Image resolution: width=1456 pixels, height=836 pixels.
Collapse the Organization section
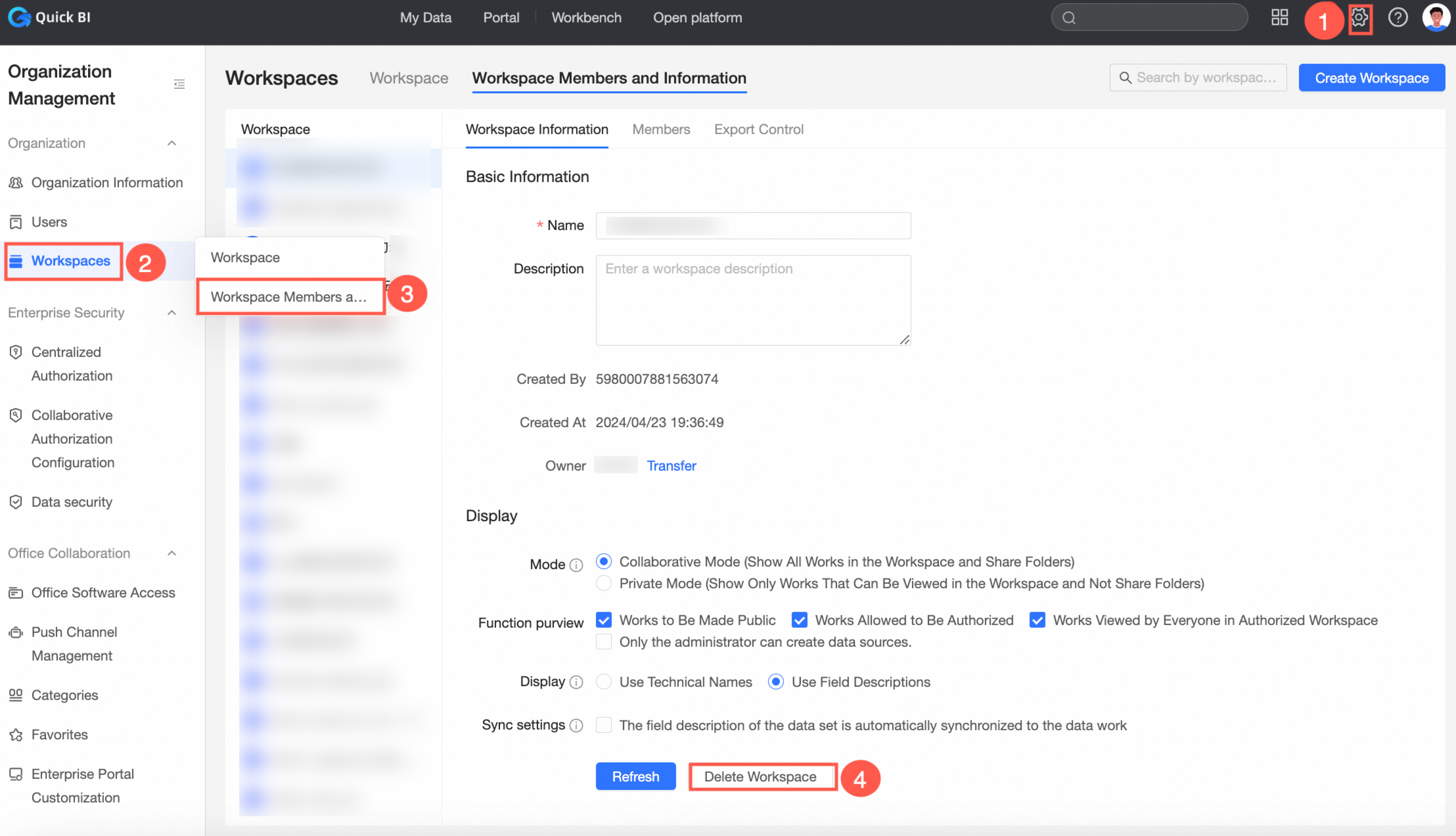(171, 143)
